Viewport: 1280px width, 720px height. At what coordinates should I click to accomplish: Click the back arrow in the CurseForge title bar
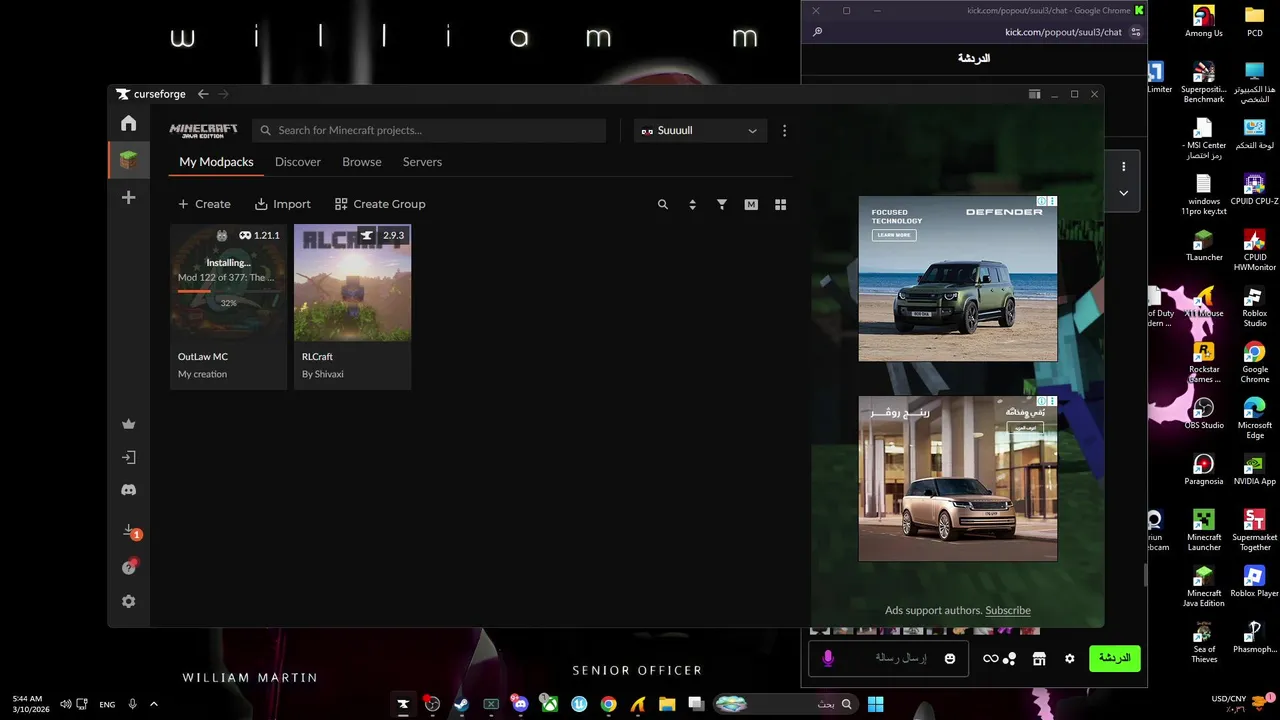click(203, 94)
